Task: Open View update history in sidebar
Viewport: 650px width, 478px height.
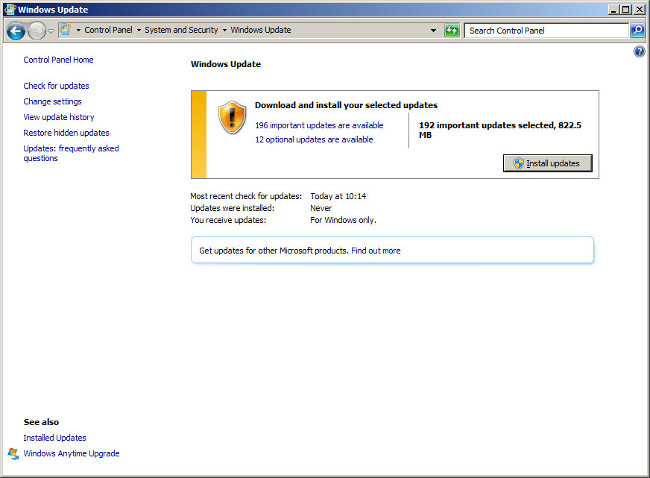Action: point(59,117)
